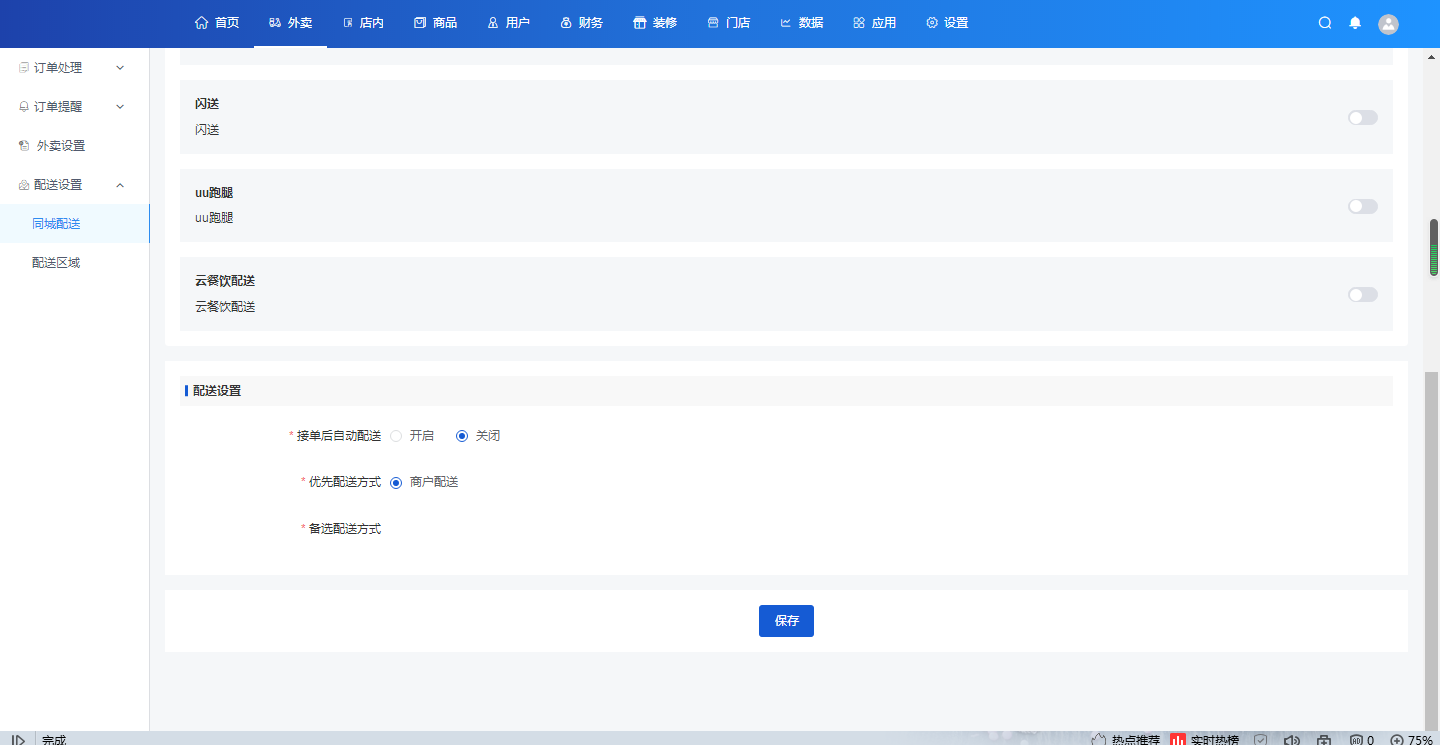This screenshot has width=1440, height=745.
Task: Click the 保存 button
Action: [786, 621]
